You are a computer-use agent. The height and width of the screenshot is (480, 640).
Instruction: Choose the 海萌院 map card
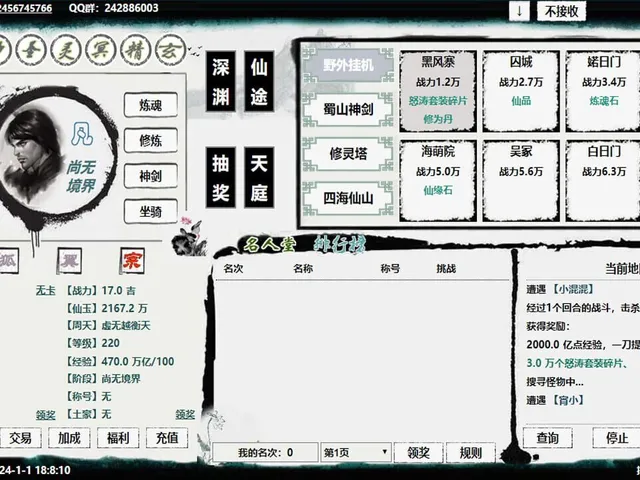coord(438,181)
